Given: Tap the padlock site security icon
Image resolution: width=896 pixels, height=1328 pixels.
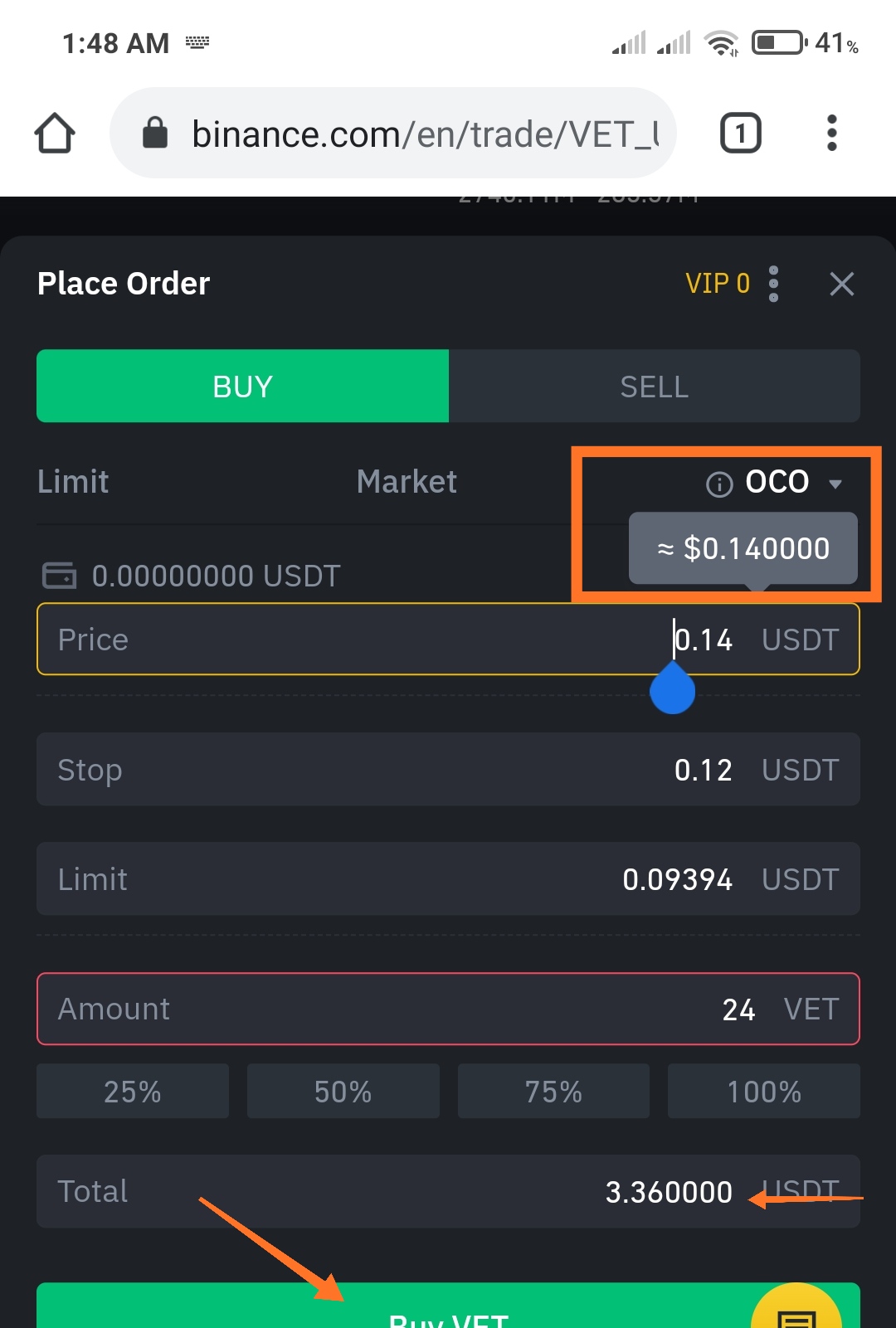Looking at the screenshot, I should 155,132.
